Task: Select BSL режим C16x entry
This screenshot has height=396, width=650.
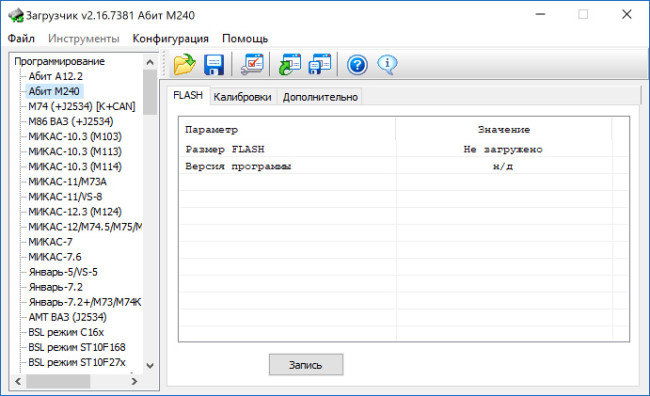Action: (66, 333)
